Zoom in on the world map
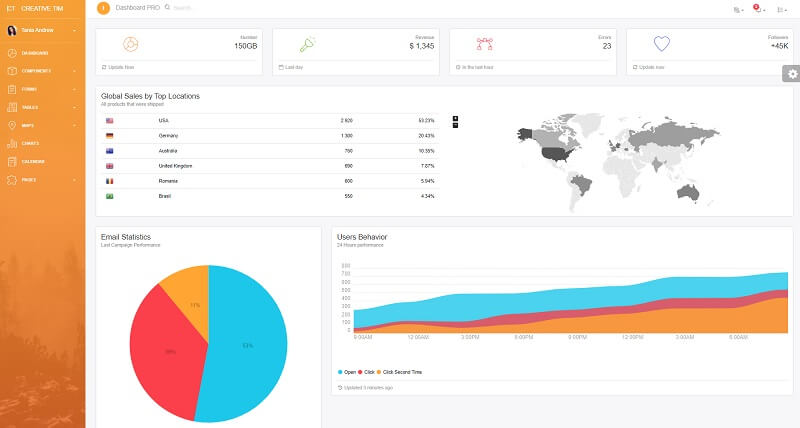The height and width of the screenshot is (428, 800). (x=456, y=118)
